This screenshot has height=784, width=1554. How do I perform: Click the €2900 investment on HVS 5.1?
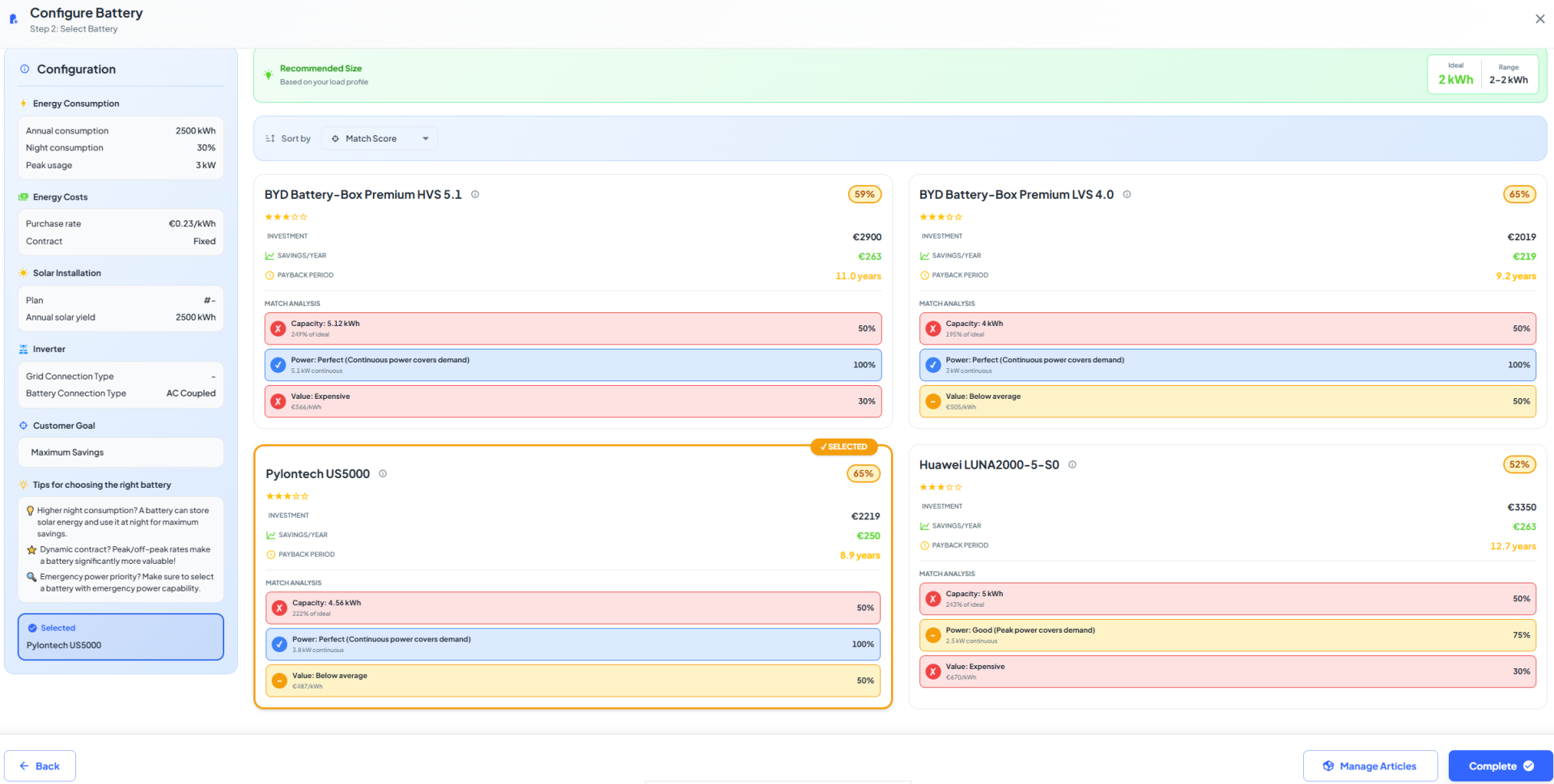pyautogui.click(x=867, y=237)
